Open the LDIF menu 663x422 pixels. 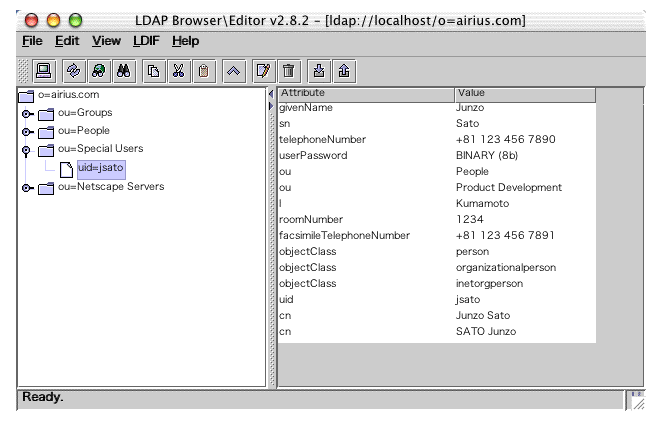146,41
